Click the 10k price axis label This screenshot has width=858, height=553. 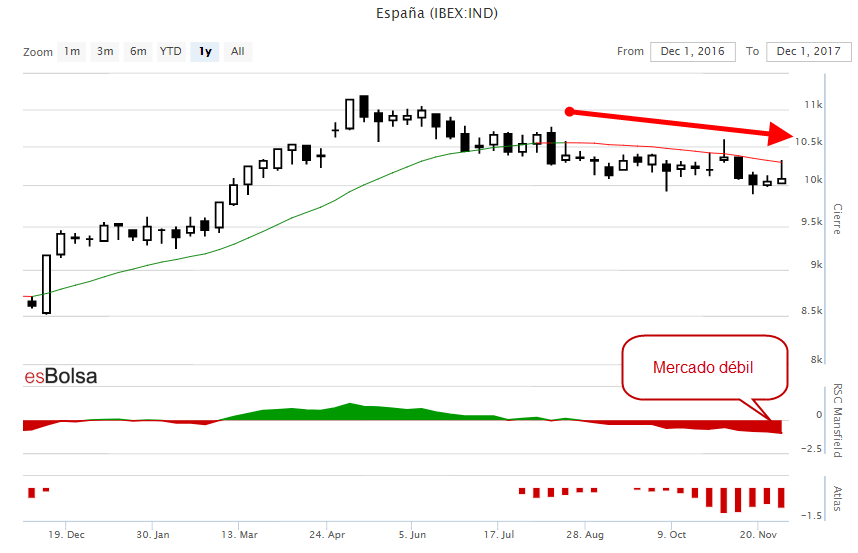point(813,179)
